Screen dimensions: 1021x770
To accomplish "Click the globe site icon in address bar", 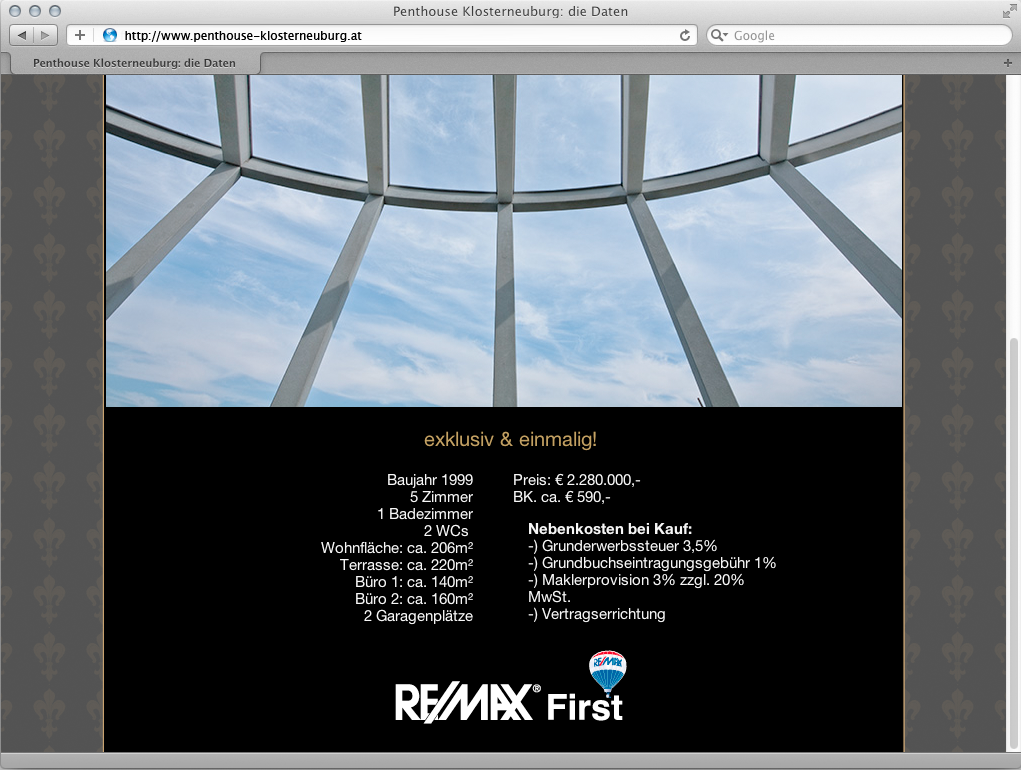I will [110, 35].
